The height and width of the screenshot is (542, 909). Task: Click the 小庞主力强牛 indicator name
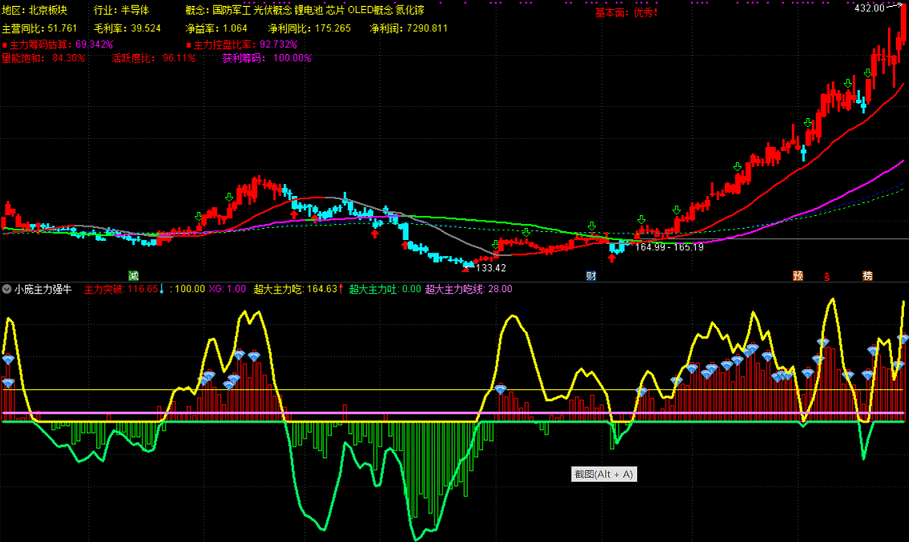click(43, 289)
